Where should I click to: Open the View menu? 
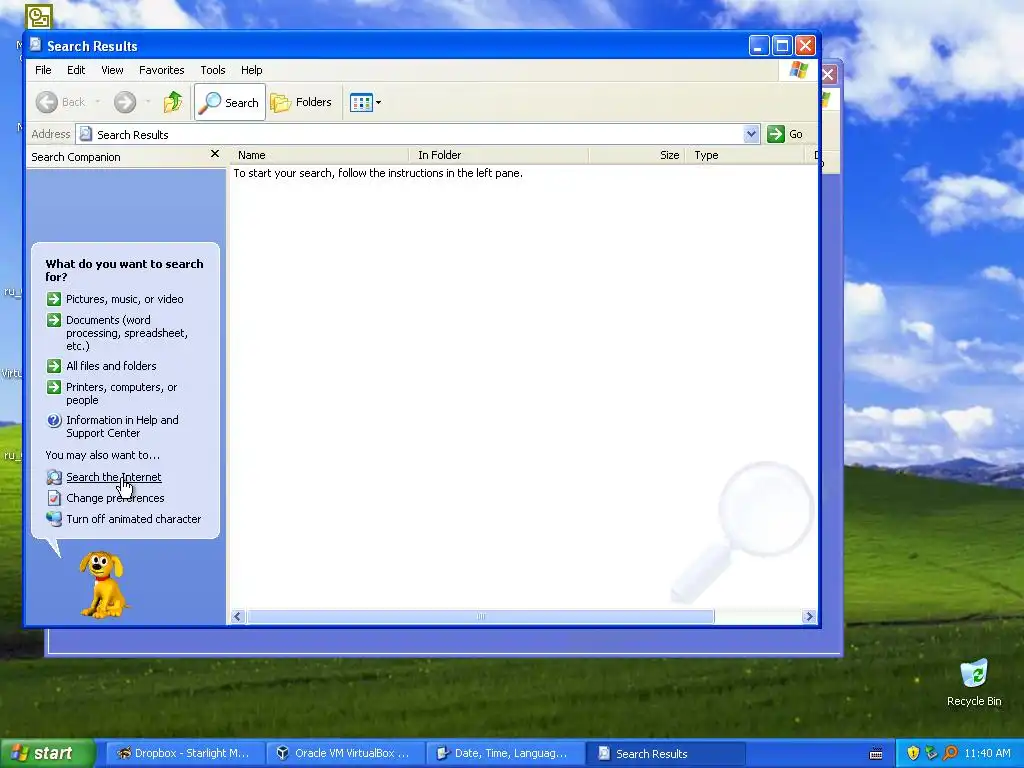(x=112, y=70)
